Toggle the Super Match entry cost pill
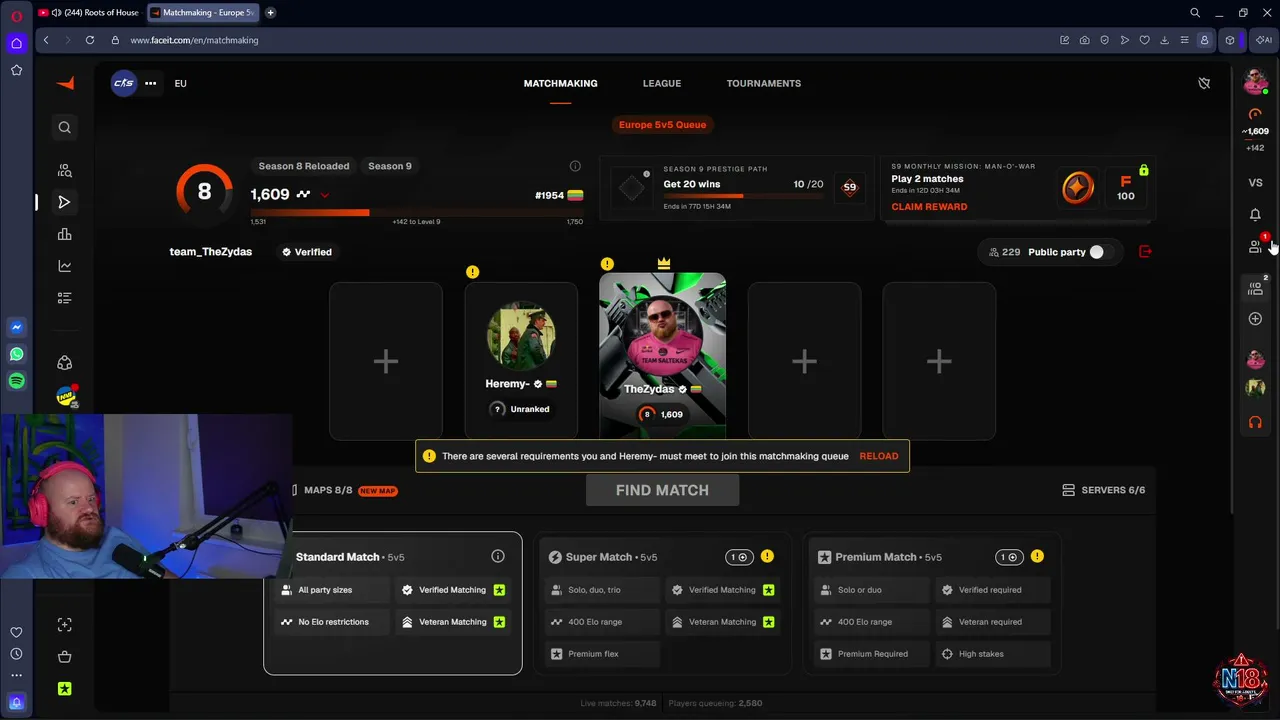The height and width of the screenshot is (720, 1280). tap(739, 557)
